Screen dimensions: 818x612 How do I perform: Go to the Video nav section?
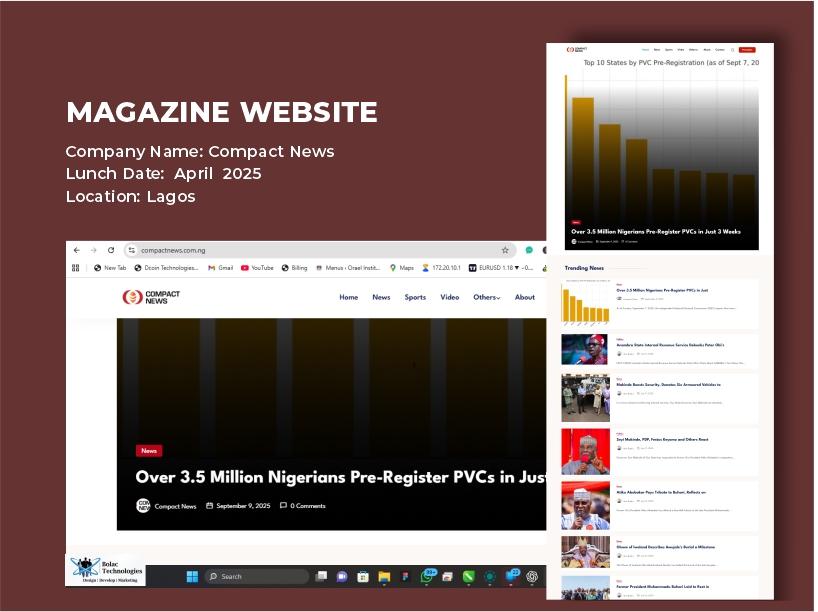pos(450,297)
